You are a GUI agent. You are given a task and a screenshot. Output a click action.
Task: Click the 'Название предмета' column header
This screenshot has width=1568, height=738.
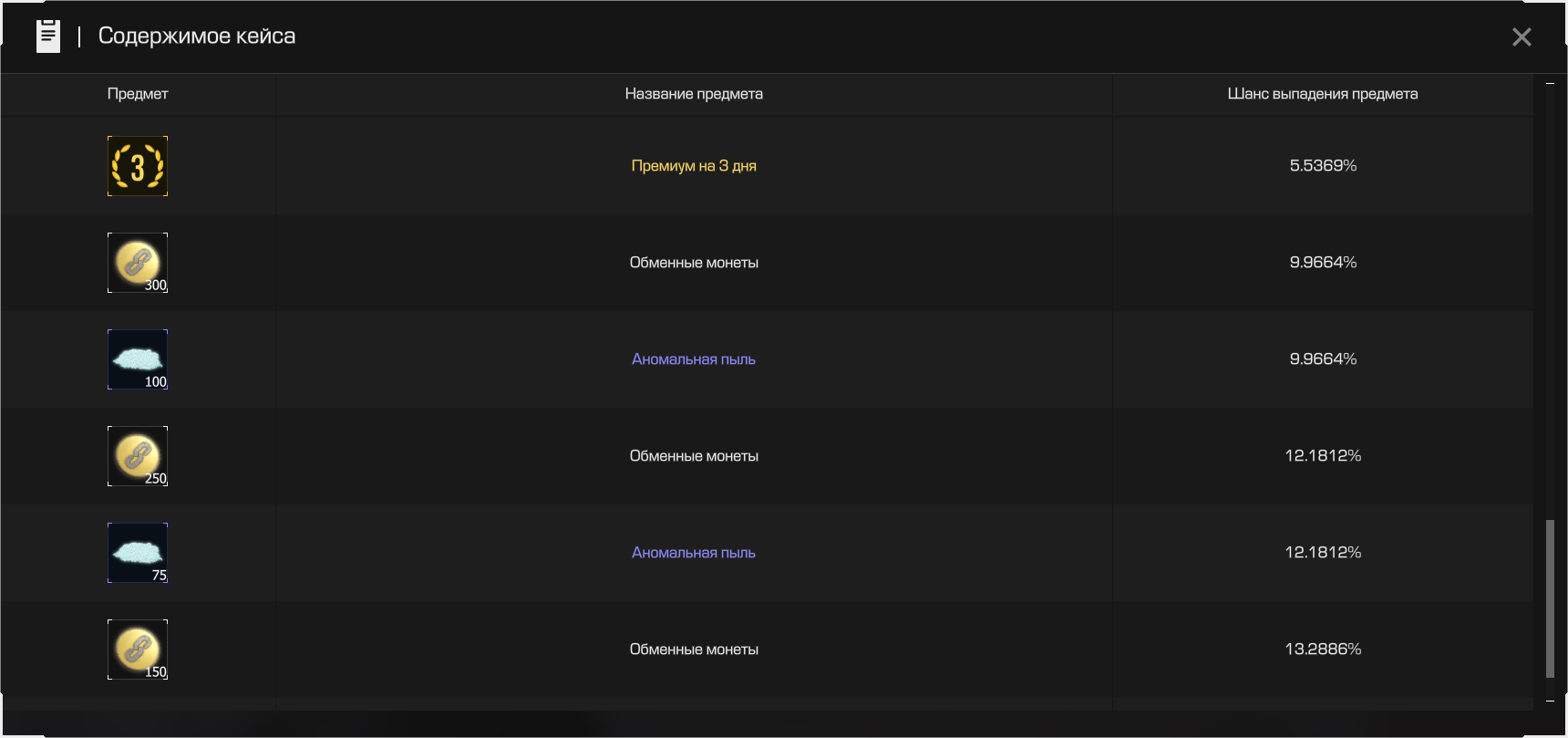pos(694,94)
